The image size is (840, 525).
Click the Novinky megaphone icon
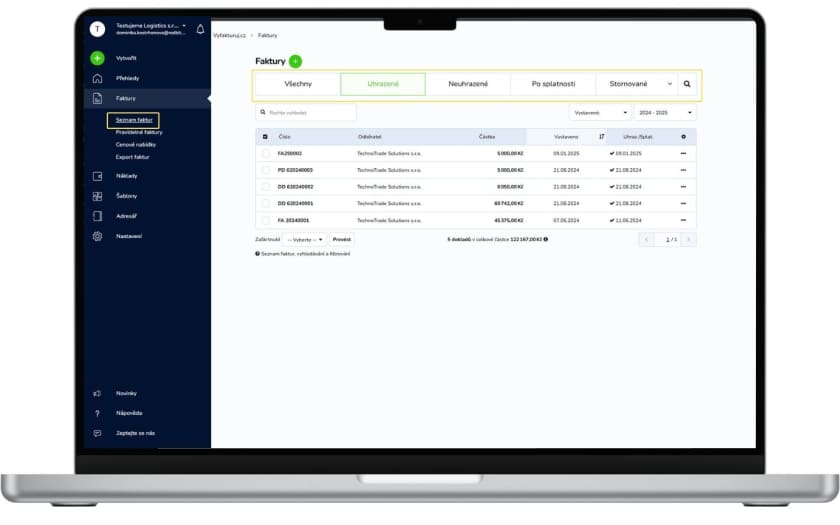pyautogui.click(x=97, y=393)
